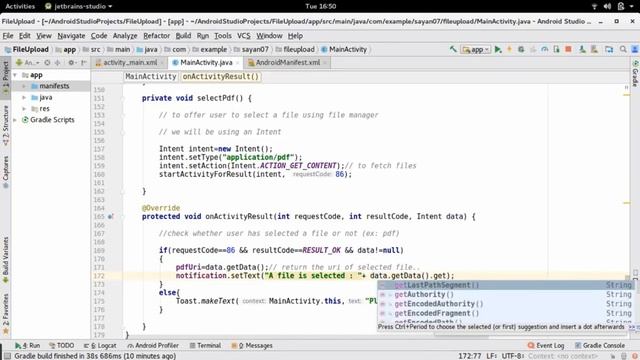
Task: Open Project Structure toolbar icon
Action: tap(609, 49)
